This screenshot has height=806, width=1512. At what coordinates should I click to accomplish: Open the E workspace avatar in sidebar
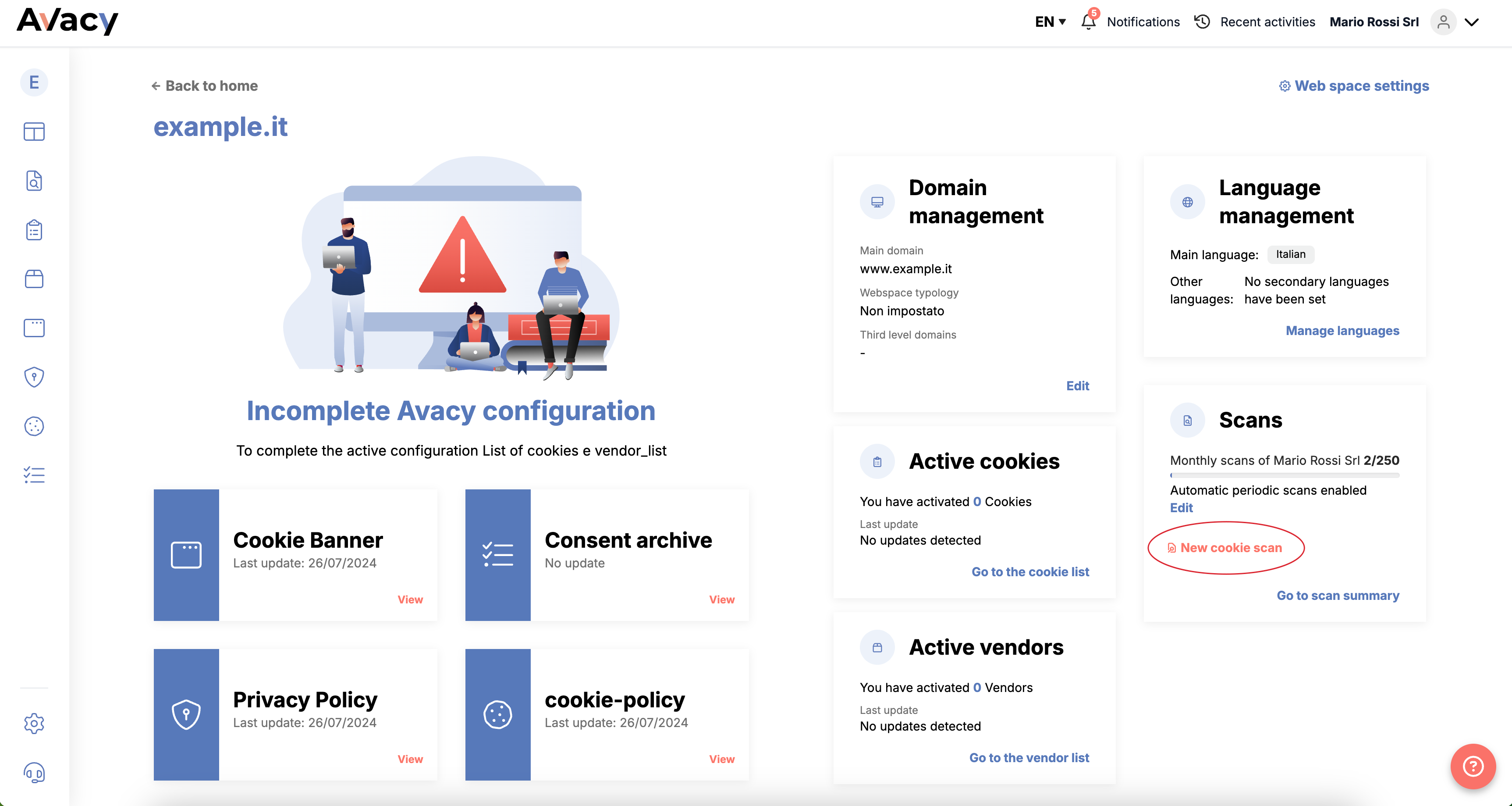point(34,82)
